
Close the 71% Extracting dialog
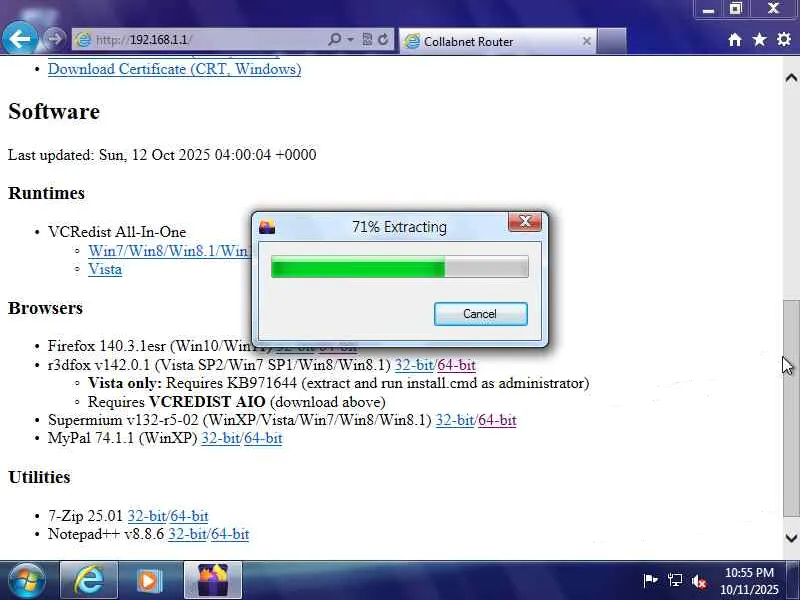525,222
